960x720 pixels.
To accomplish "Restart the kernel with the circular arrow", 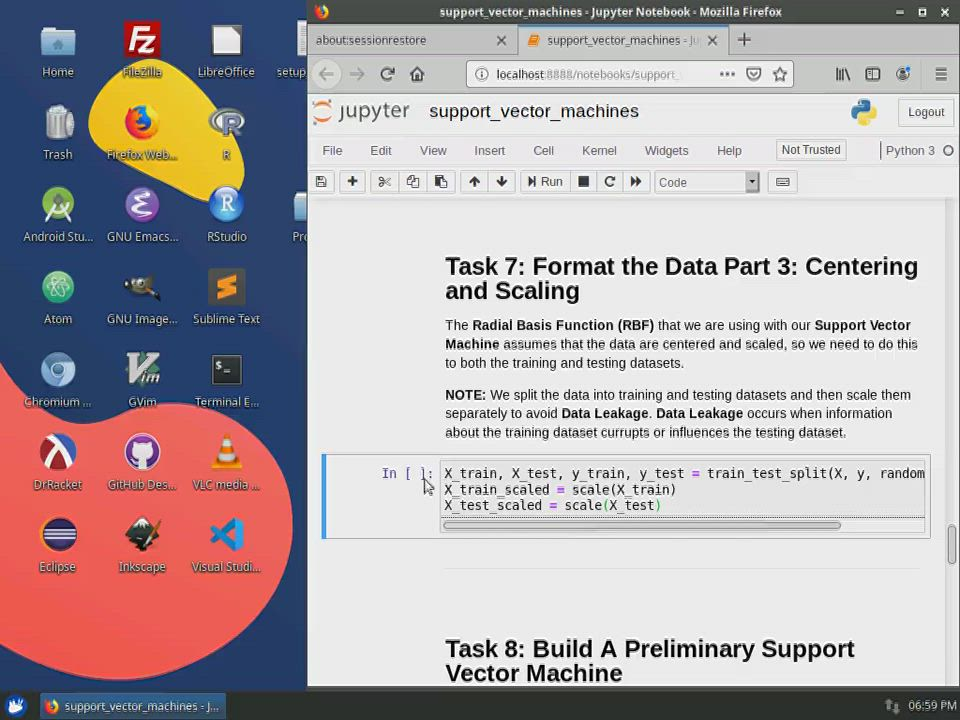I will (610, 182).
